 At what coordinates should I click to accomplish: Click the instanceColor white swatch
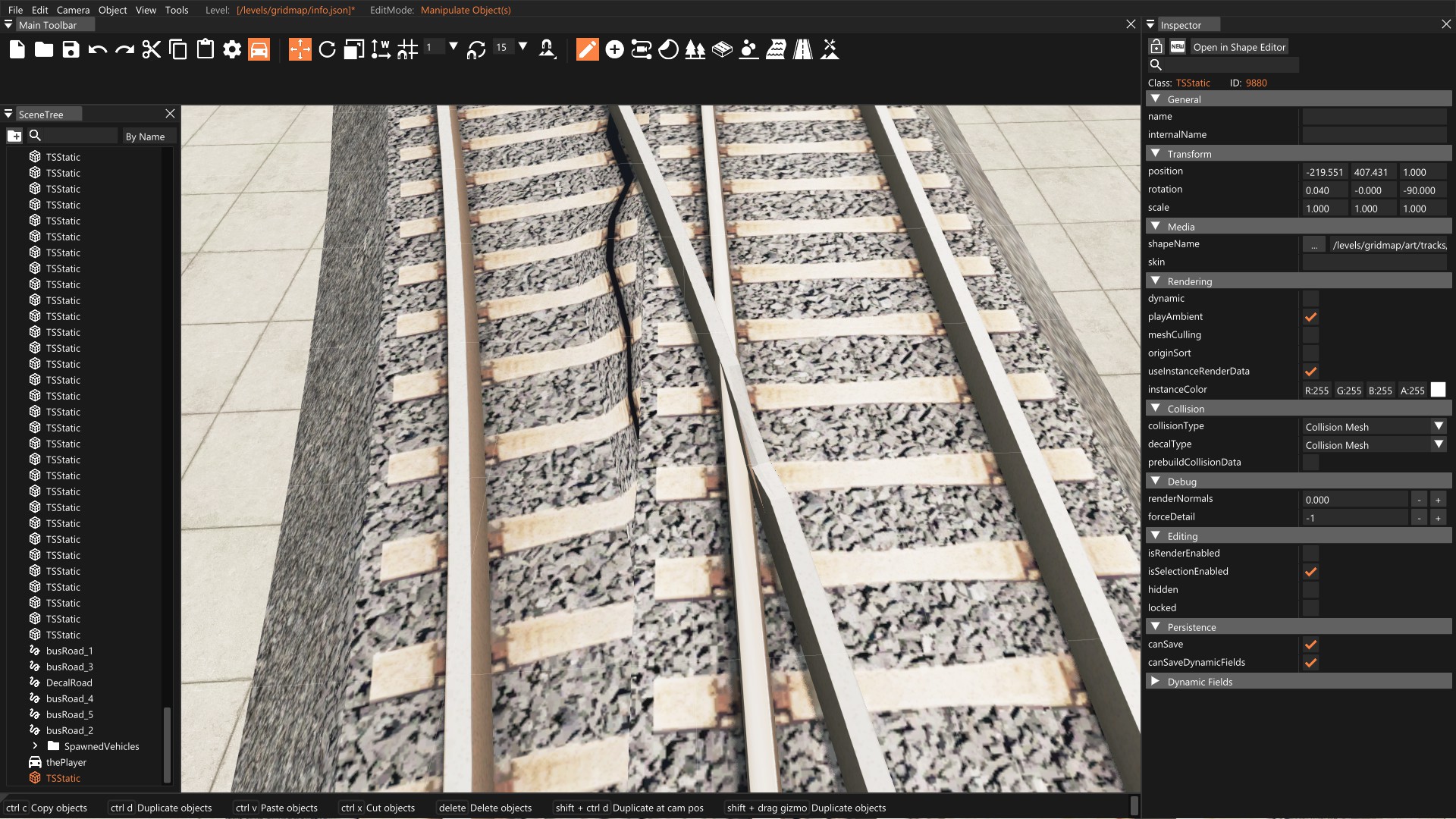click(1437, 390)
